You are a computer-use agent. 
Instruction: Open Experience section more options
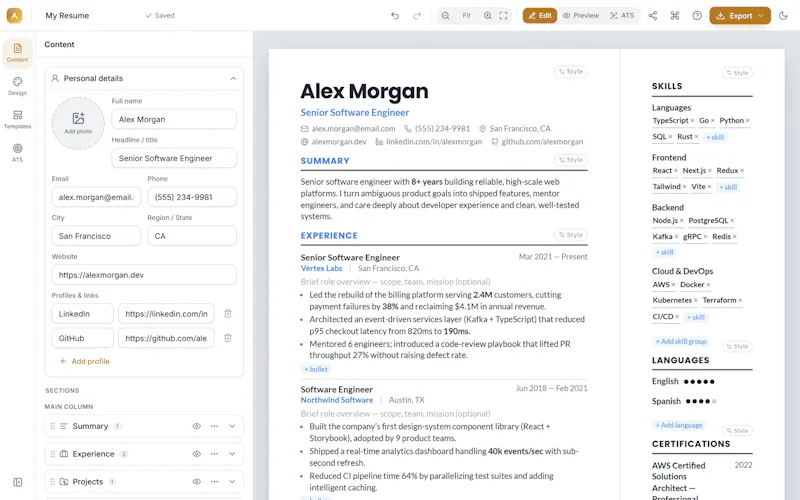click(x=214, y=454)
